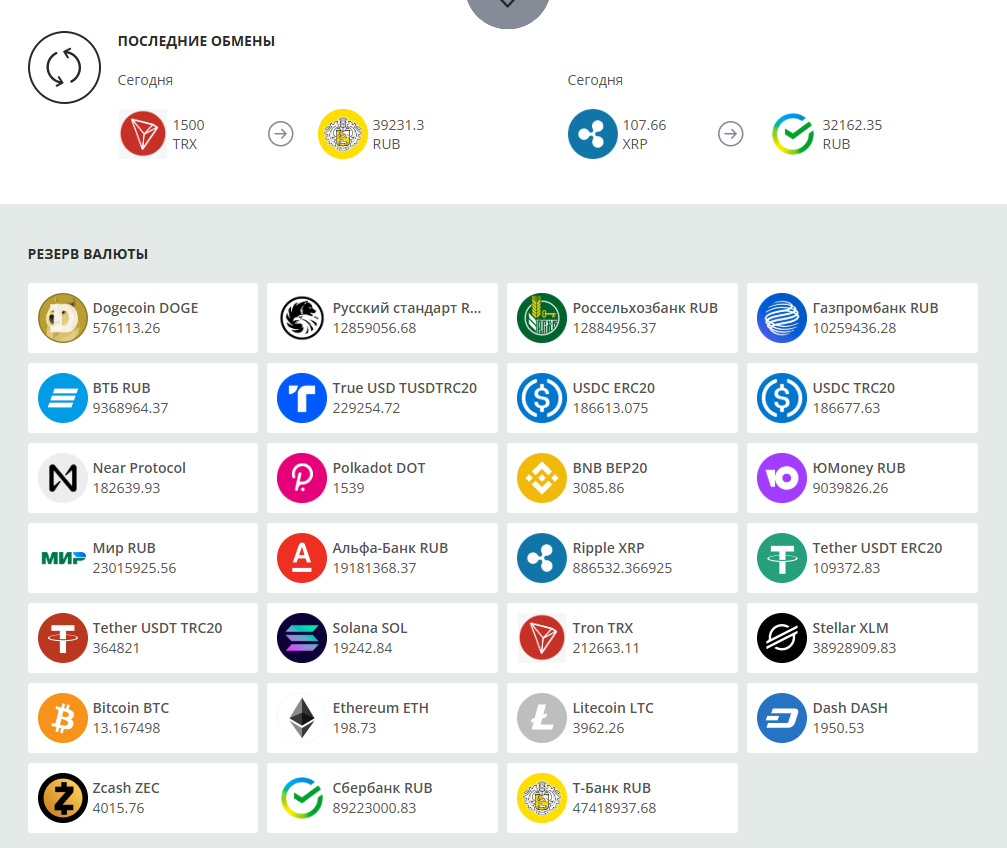This screenshot has height=848, width=1007.
Task: Open the Bitcoin BTC reserve label
Action: pyautogui.click(x=131, y=708)
